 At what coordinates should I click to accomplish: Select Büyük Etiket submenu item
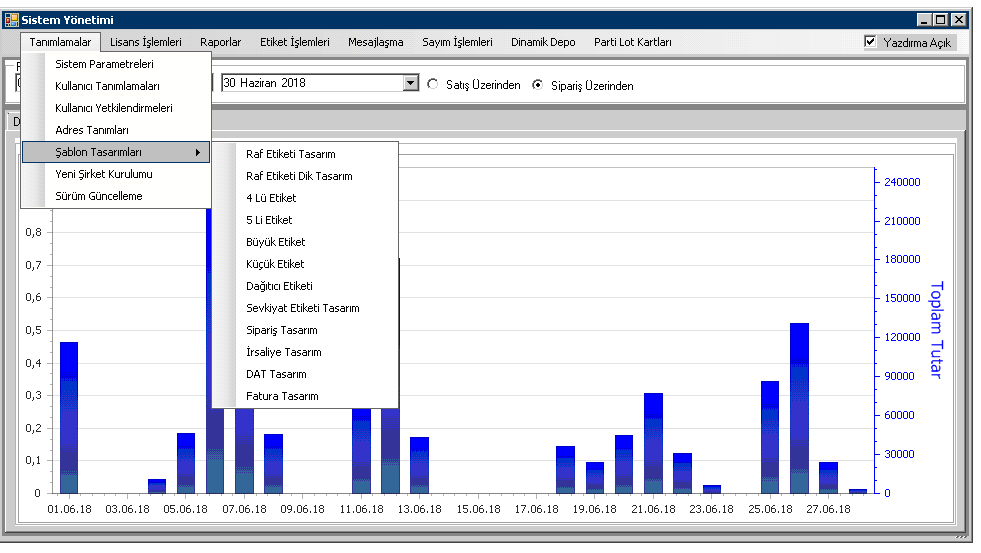click(x=305, y=241)
